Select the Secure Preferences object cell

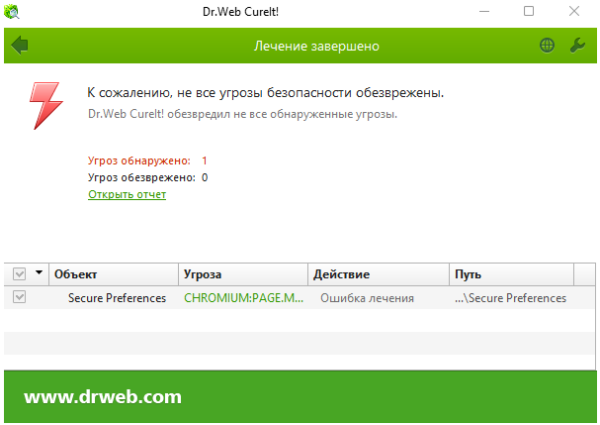117,298
